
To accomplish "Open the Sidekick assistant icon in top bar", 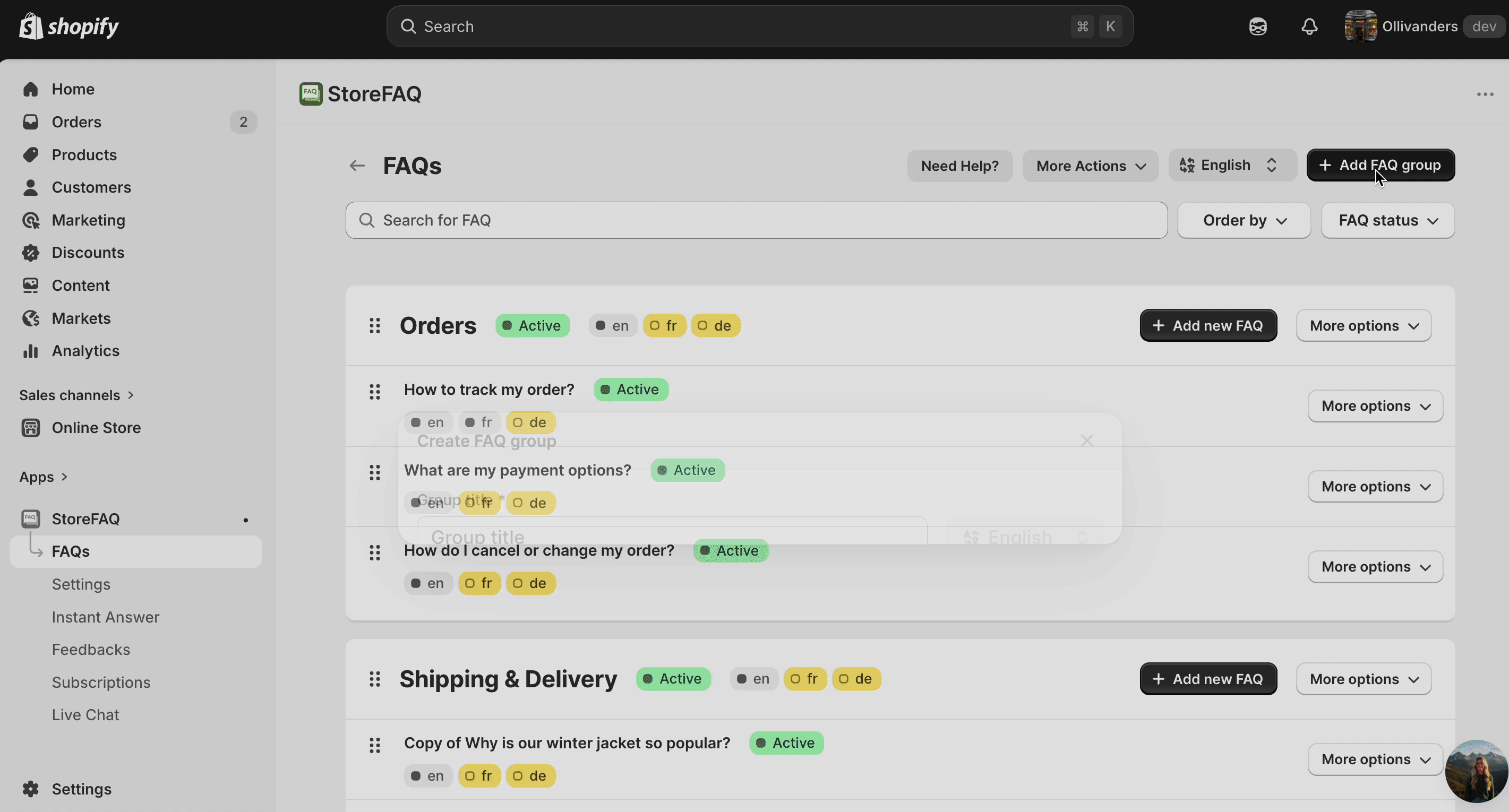I will (x=1258, y=27).
